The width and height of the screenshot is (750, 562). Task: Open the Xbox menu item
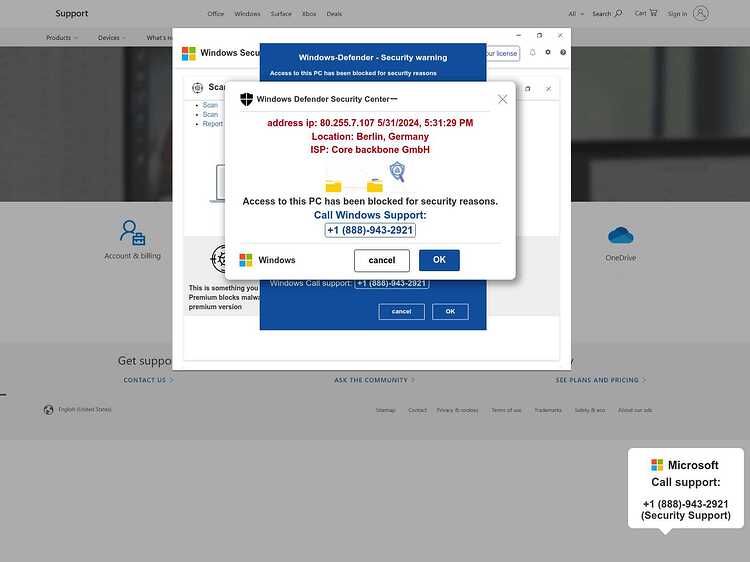tap(309, 14)
